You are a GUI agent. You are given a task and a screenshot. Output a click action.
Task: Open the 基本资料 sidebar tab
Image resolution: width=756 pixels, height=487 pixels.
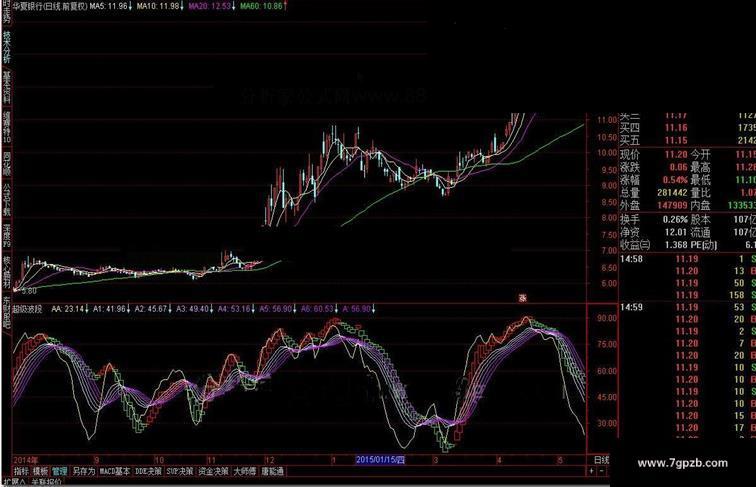[x=6, y=88]
